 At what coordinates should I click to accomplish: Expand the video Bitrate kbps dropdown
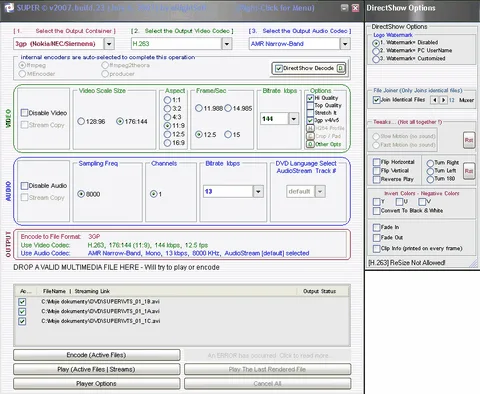click(x=293, y=119)
